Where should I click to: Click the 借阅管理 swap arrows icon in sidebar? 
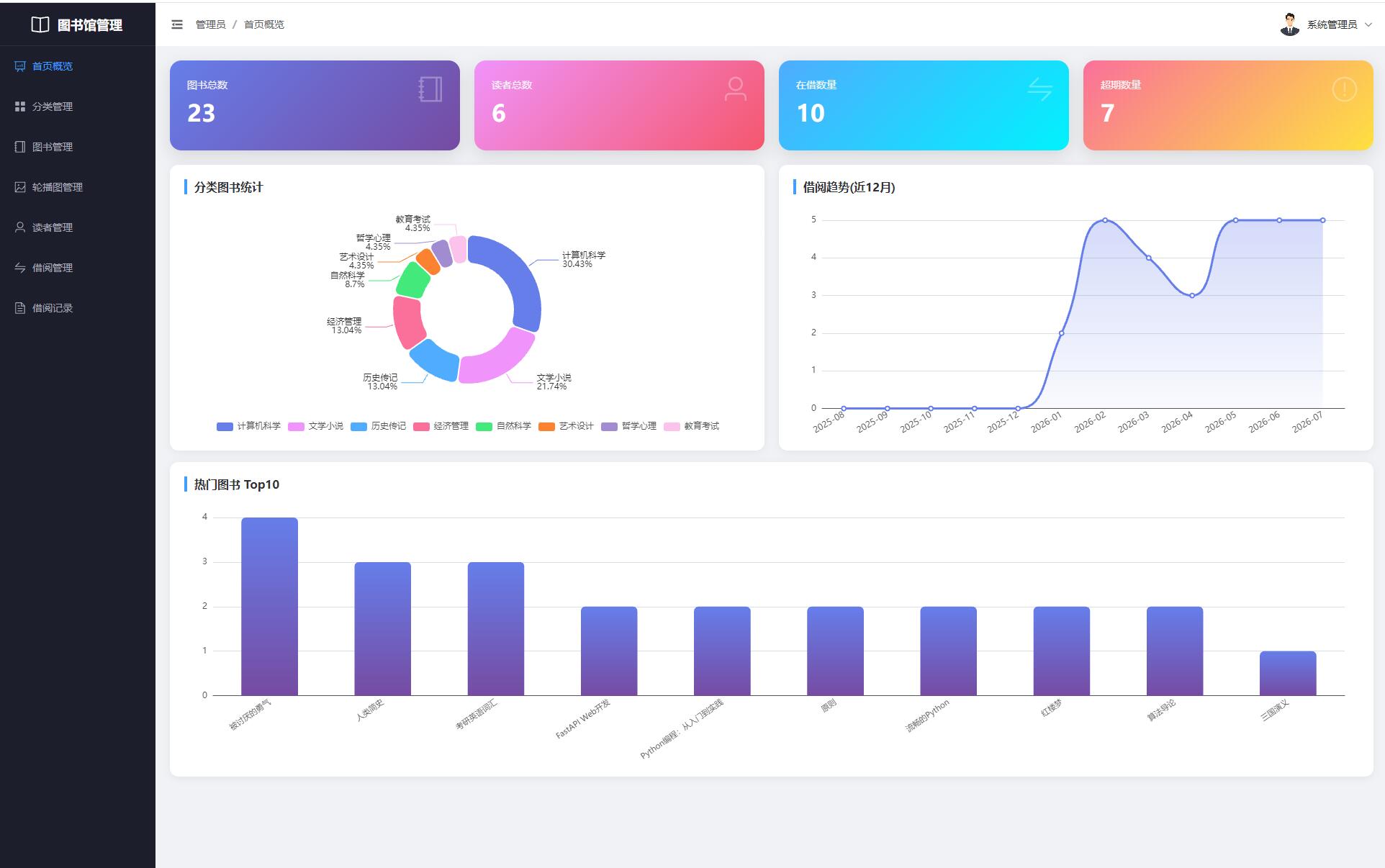(x=20, y=268)
